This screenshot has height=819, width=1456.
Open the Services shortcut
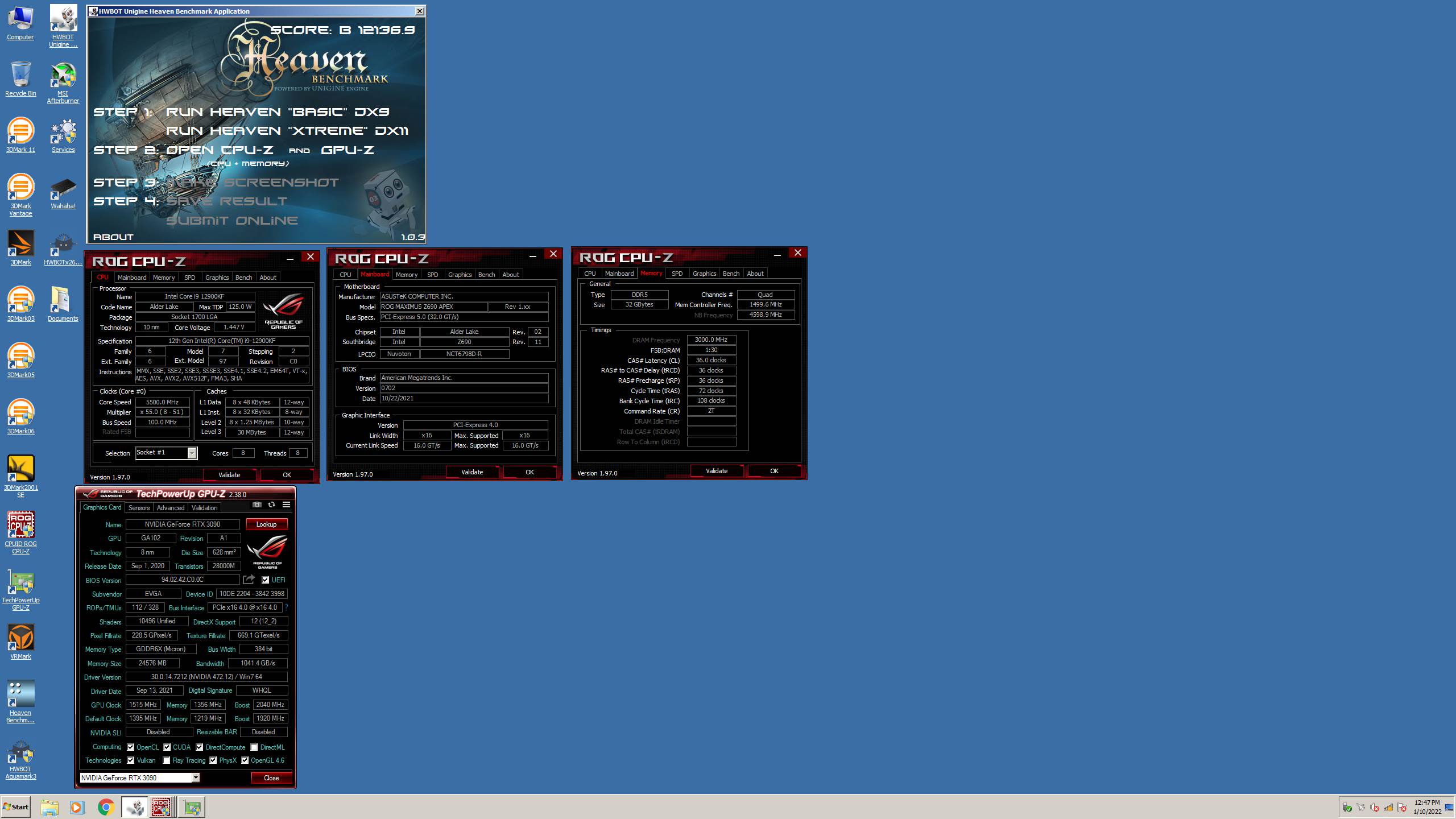pyautogui.click(x=63, y=135)
